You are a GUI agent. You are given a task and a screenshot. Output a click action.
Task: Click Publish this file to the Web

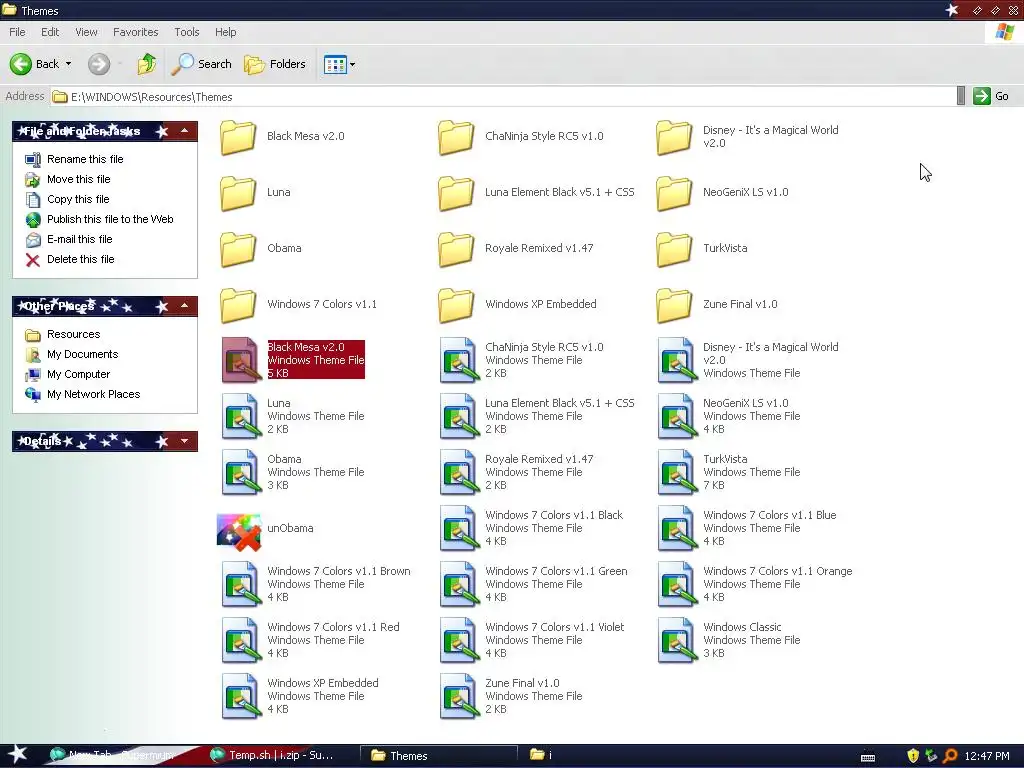(x=110, y=219)
